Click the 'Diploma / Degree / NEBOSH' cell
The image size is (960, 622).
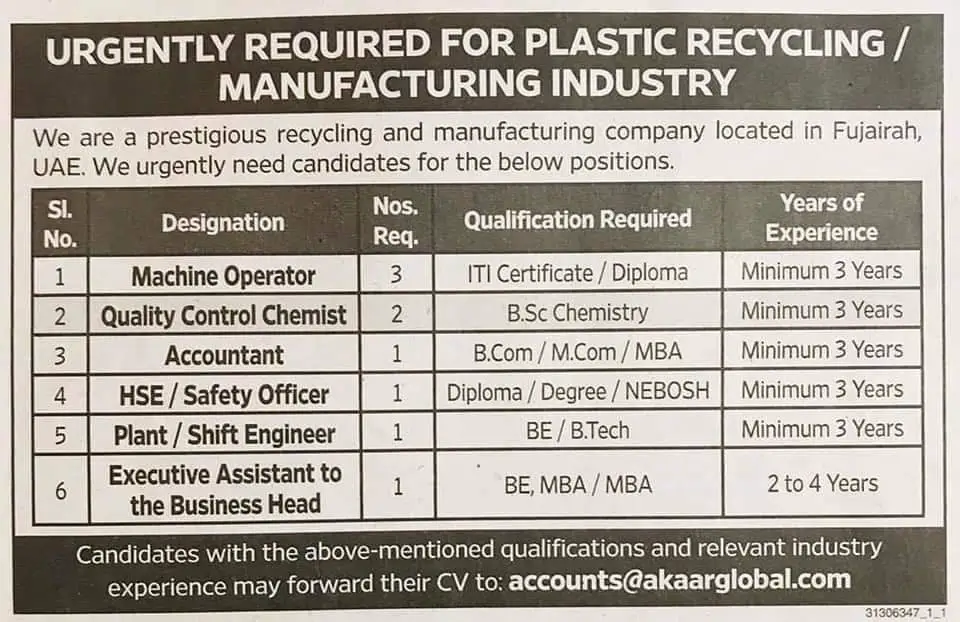click(x=578, y=391)
